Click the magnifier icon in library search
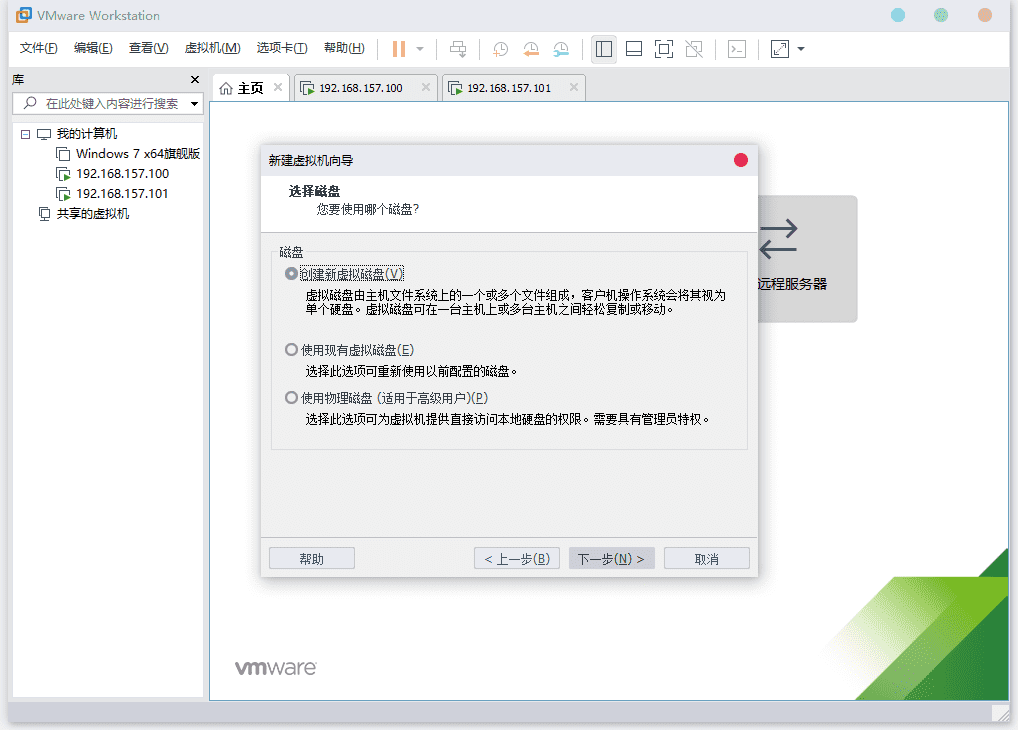 (x=30, y=103)
